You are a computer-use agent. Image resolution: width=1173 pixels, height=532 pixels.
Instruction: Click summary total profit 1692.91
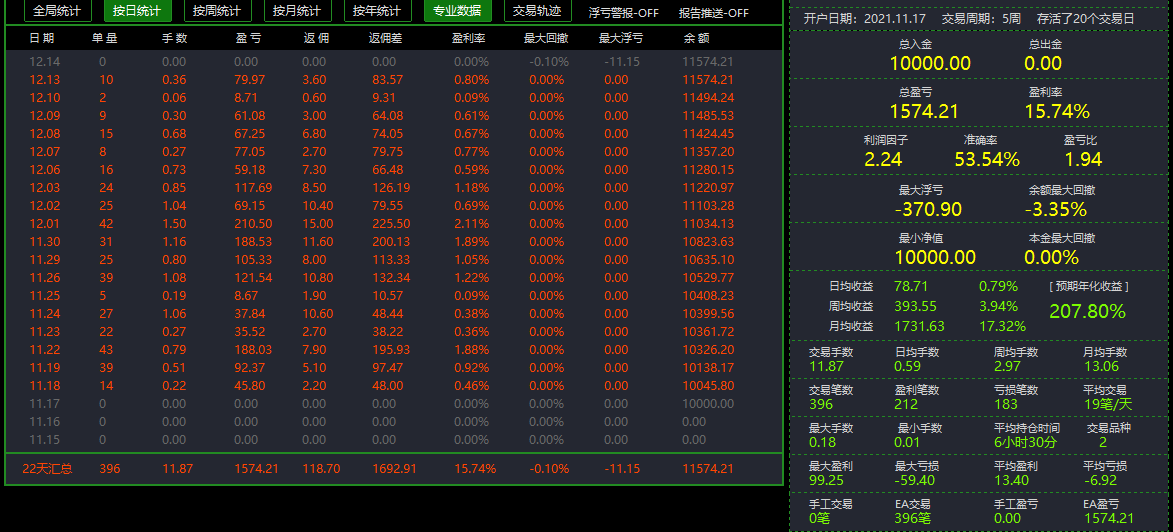[x=393, y=468]
